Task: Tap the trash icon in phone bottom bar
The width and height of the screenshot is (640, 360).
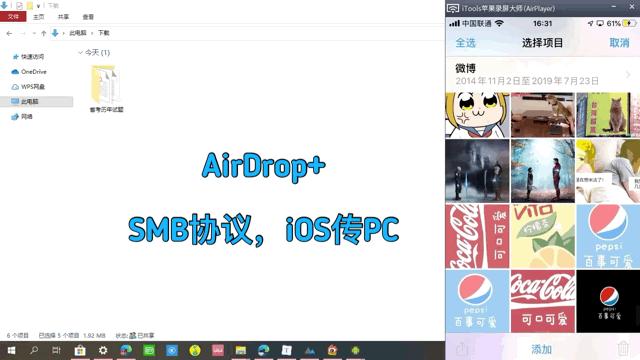Action: click(623, 349)
